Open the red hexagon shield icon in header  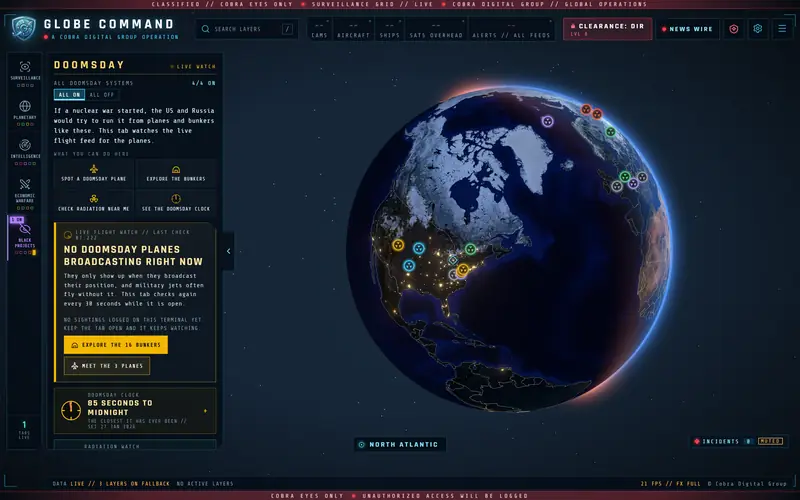click(734, 29)
